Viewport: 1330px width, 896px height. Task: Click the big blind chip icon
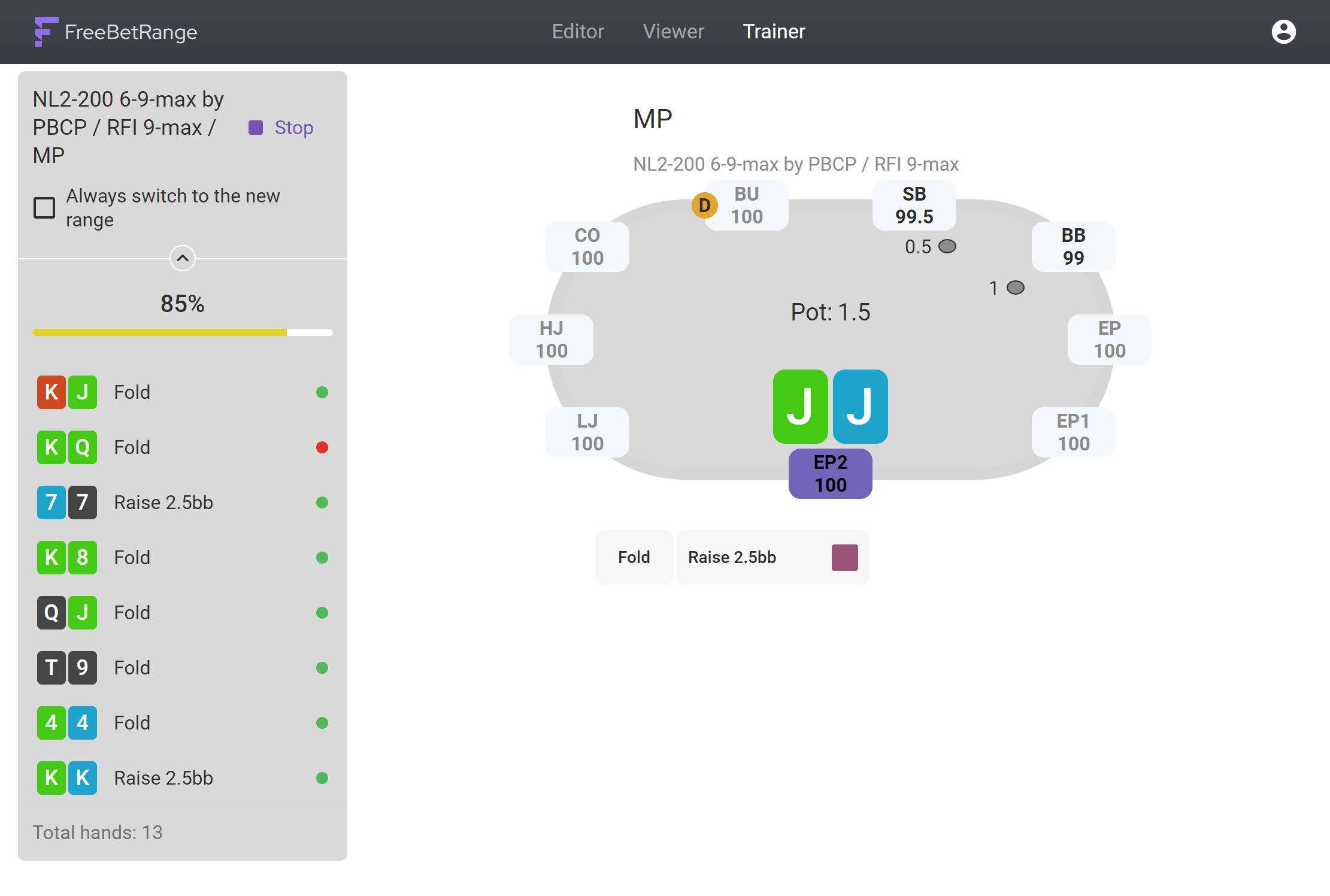[1016, 287]
